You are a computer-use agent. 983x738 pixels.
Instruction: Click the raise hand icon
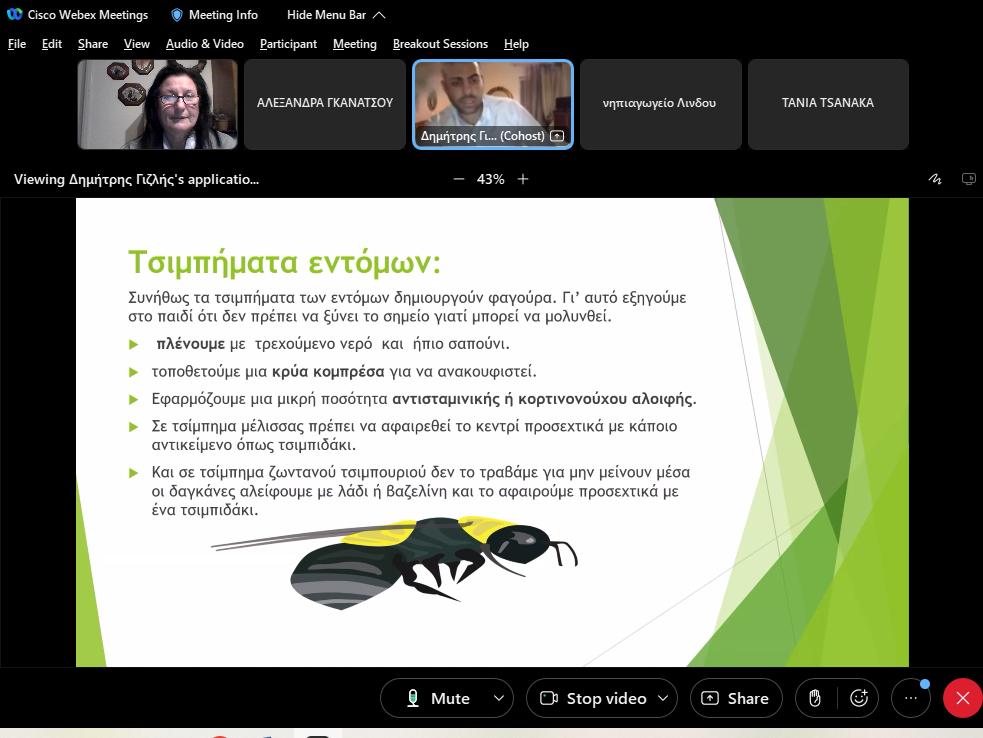click(815, 698)
